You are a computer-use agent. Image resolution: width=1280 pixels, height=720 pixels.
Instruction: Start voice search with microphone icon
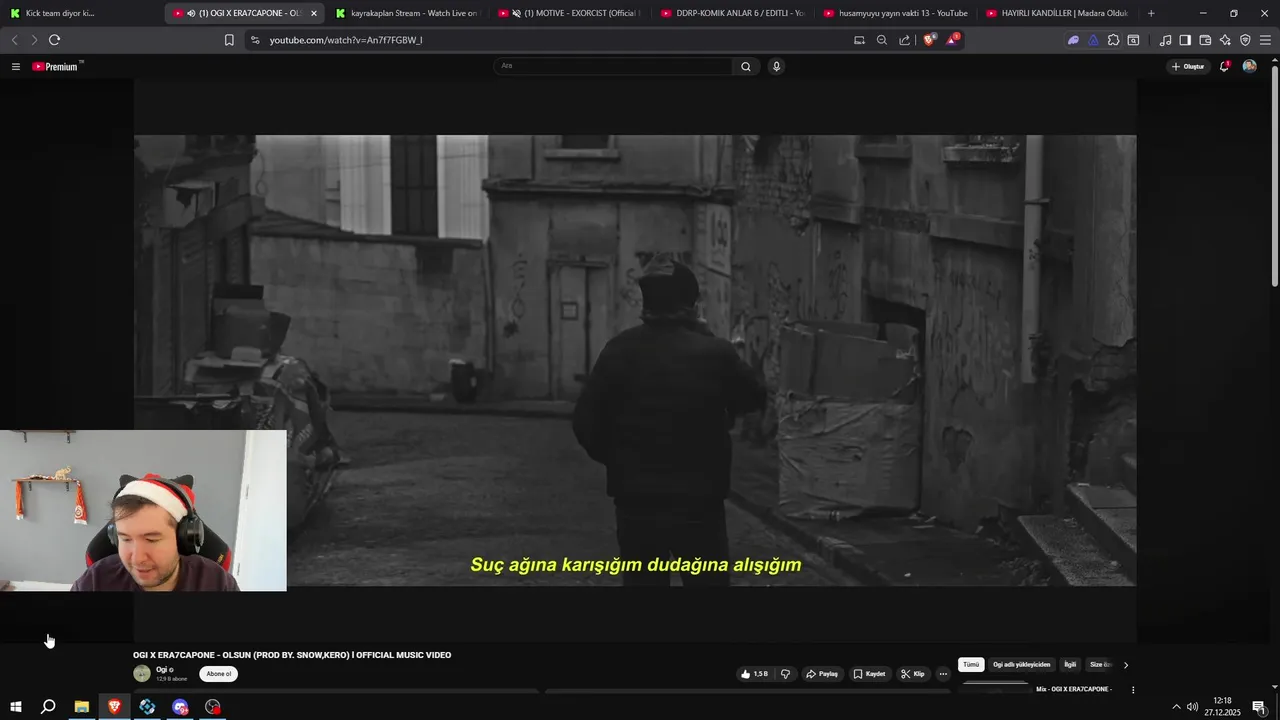coord(776,66)
